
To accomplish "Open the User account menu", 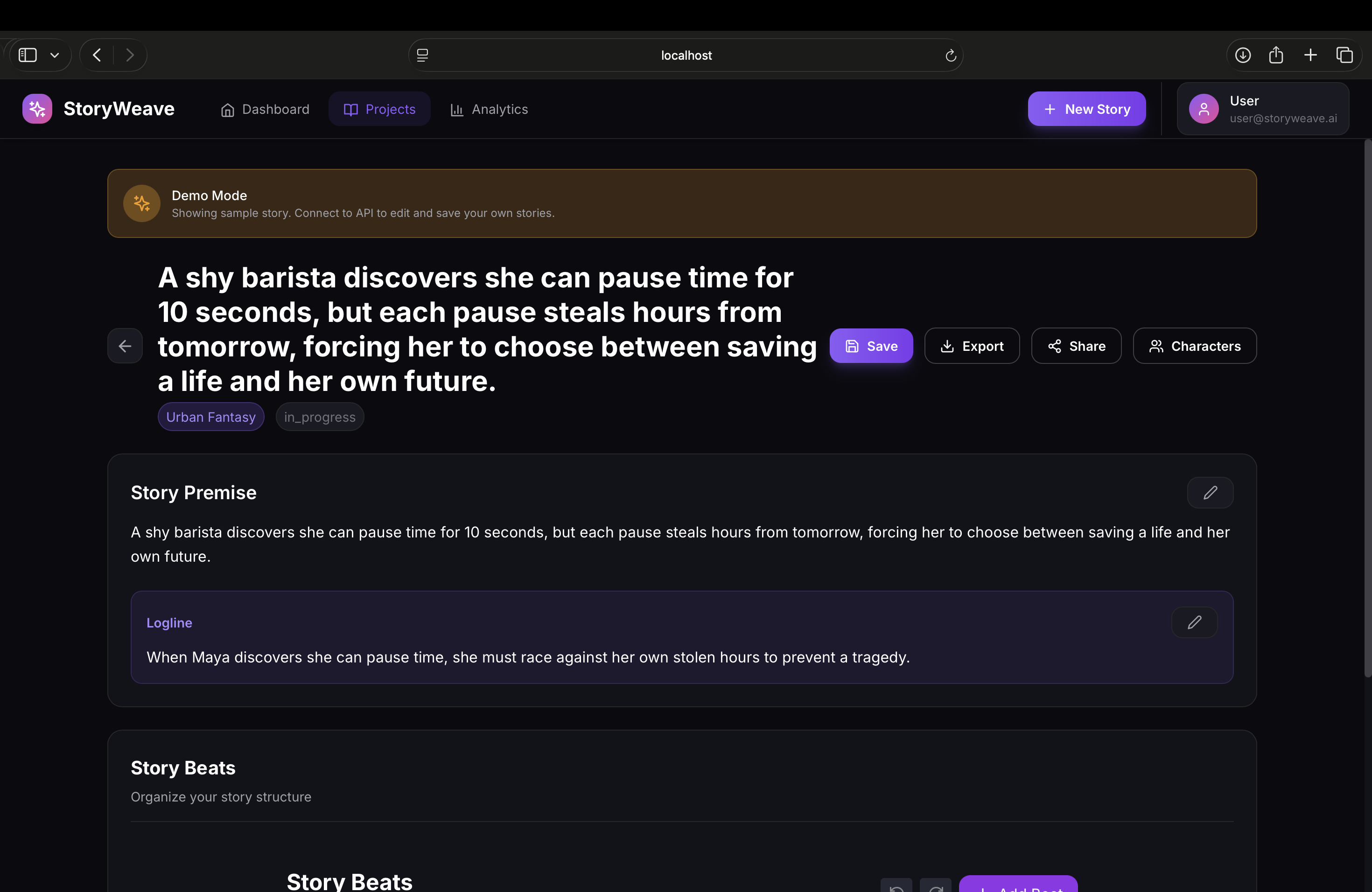I will tap(1262, 109).
